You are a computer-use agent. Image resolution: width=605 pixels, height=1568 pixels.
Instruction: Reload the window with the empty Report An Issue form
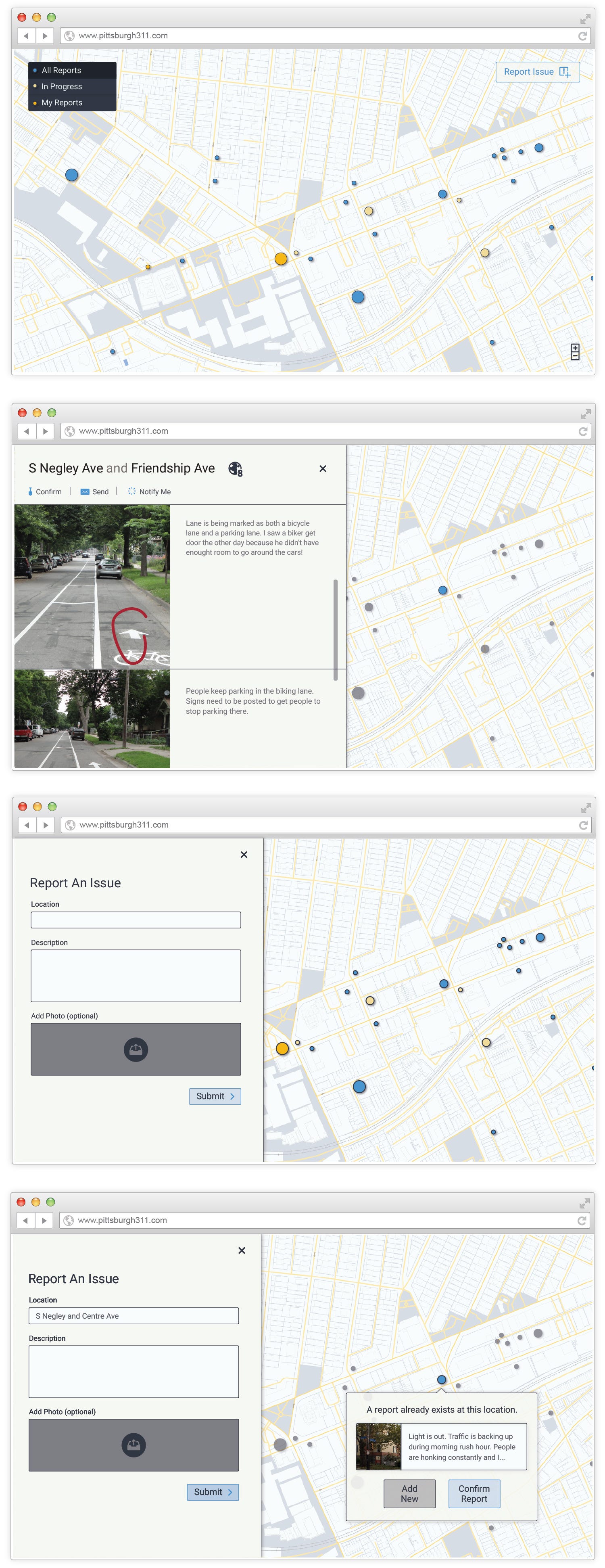point(584,826)
